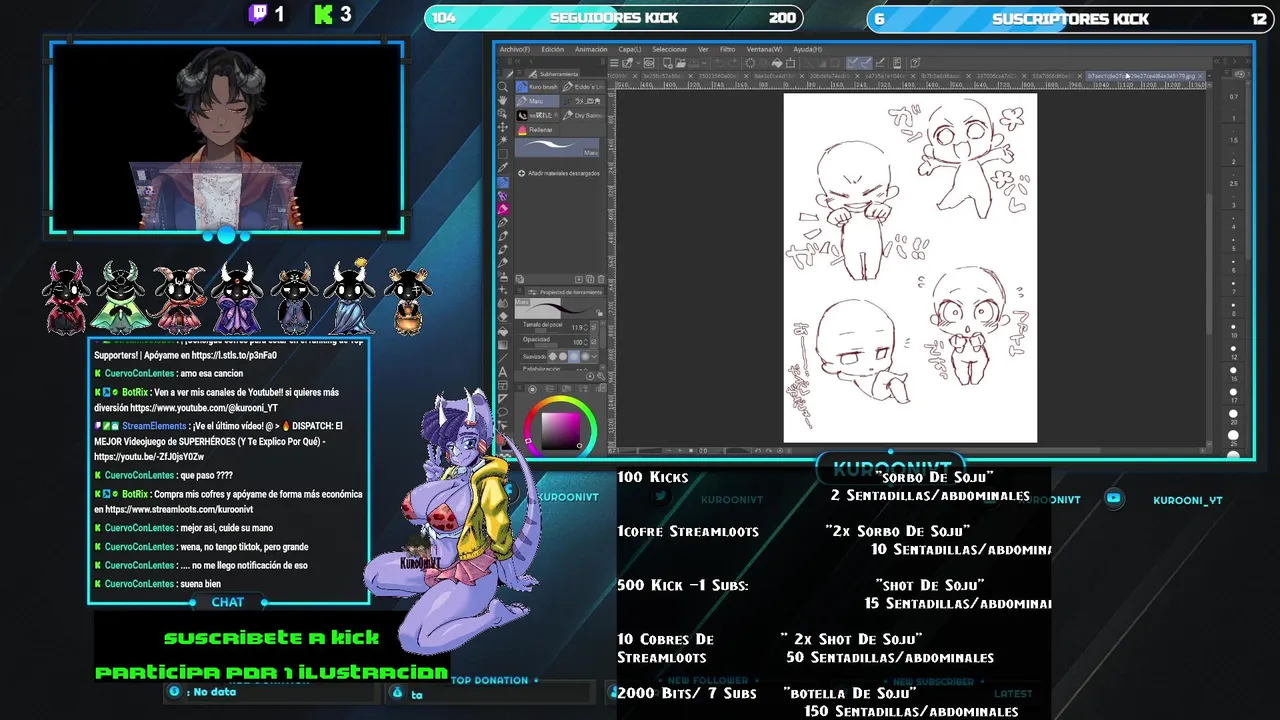The width and height of the screenshot is (1280, 720).
Task: Open the brush size dynamics dropdown button
Action: point(594,327)
